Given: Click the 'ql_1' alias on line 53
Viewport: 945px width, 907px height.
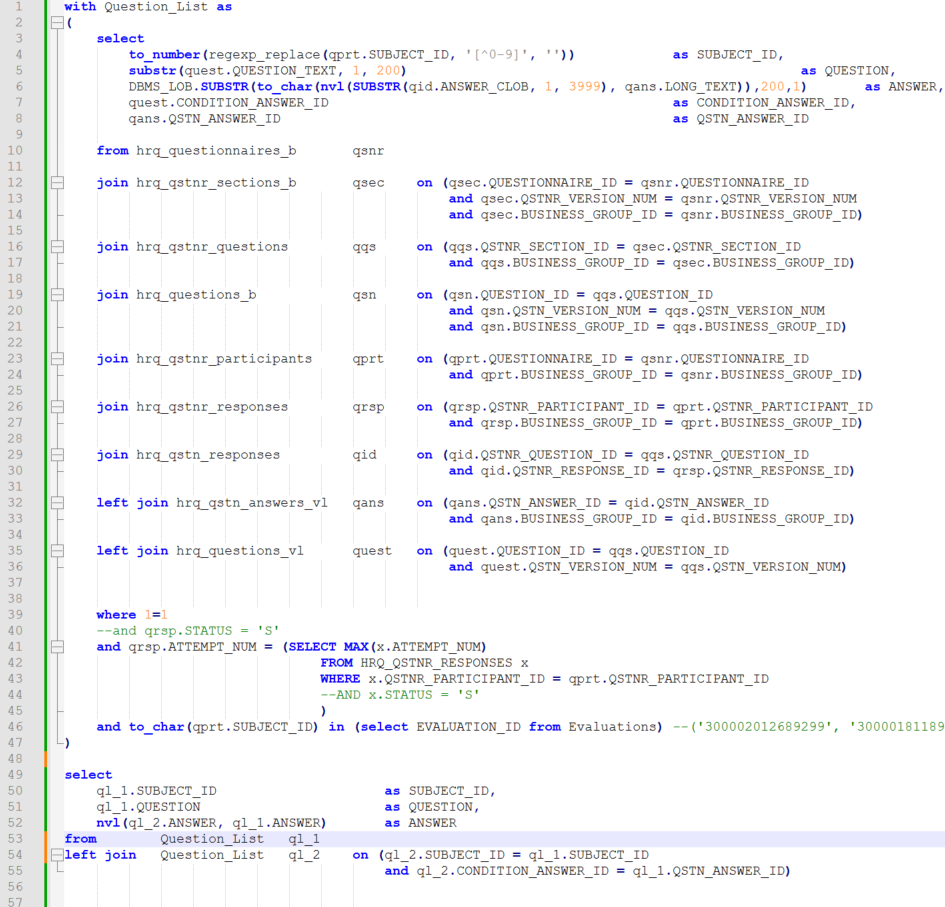Looking at the screenshot, I should (x=304, y=839).
